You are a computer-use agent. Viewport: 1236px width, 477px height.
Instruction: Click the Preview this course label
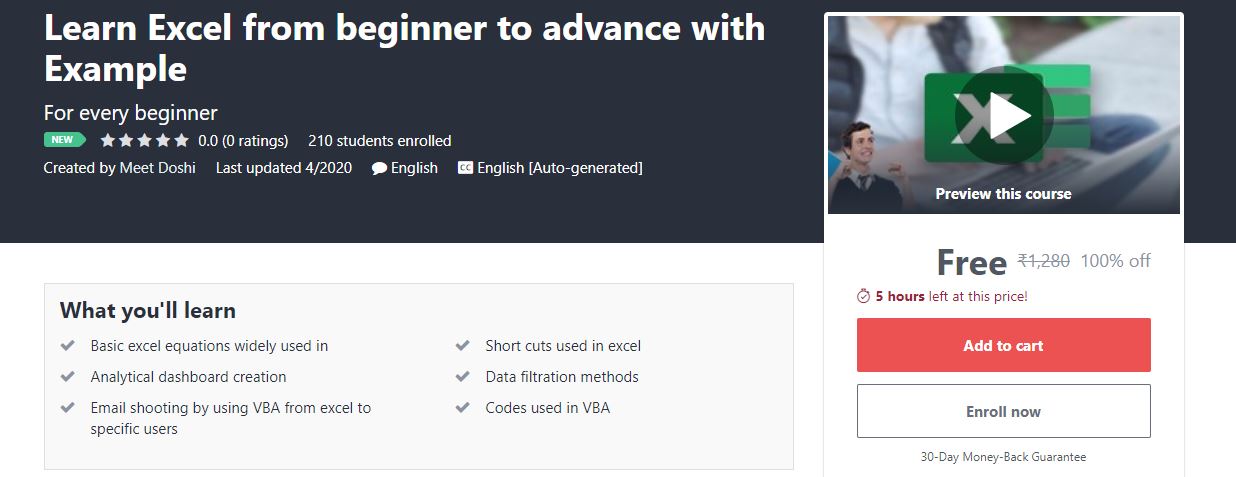click(x=1003, y=194)
